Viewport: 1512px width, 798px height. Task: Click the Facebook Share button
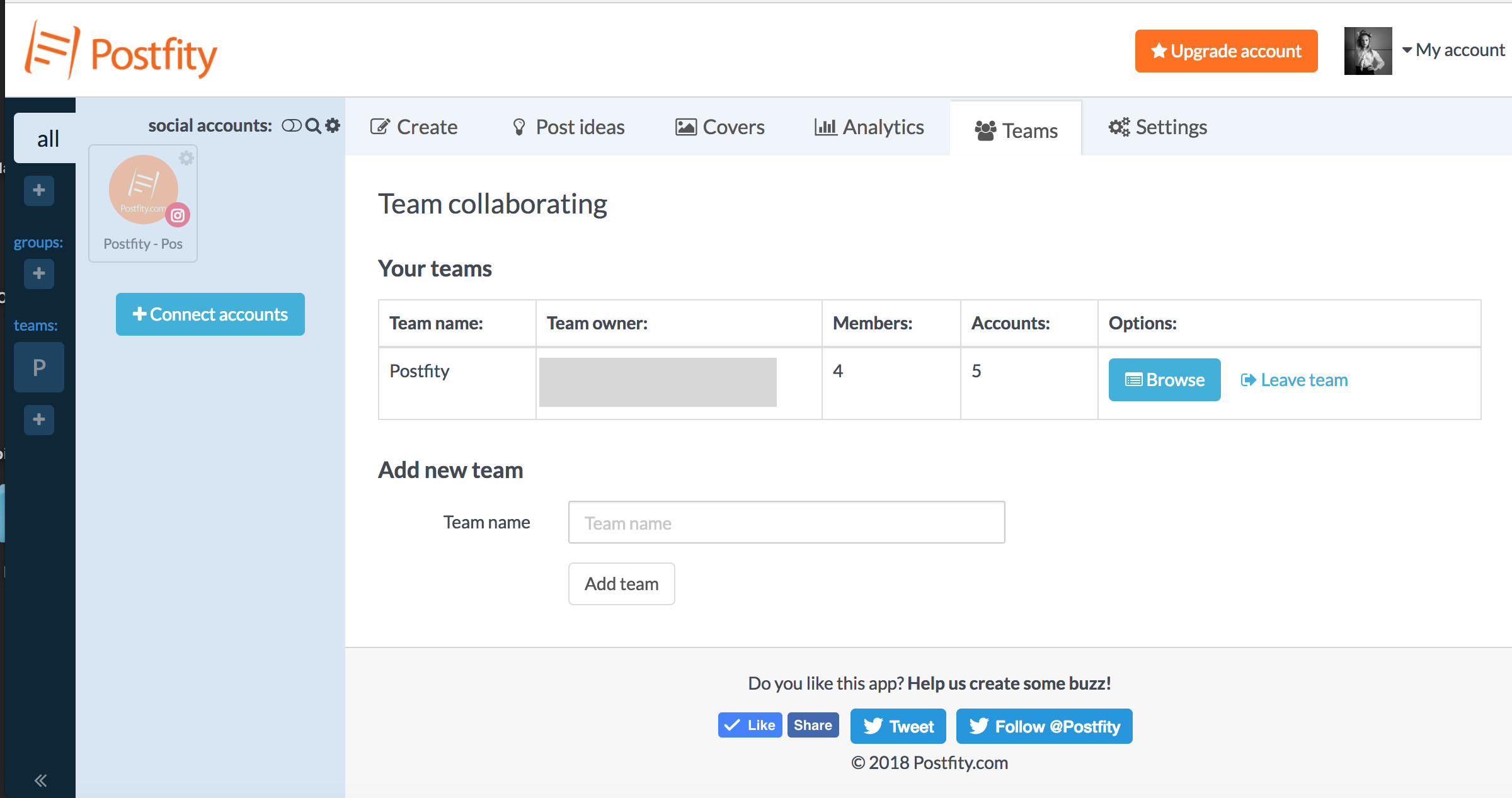pos(813,725)
